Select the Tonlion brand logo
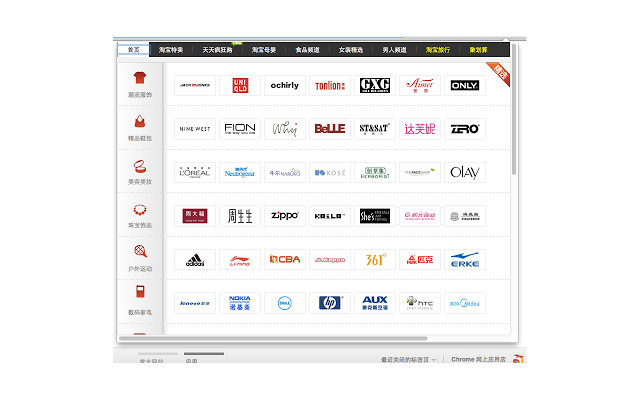Image resolution: width=640 pixels, height=400 pixels. click(x=330, y=85)
